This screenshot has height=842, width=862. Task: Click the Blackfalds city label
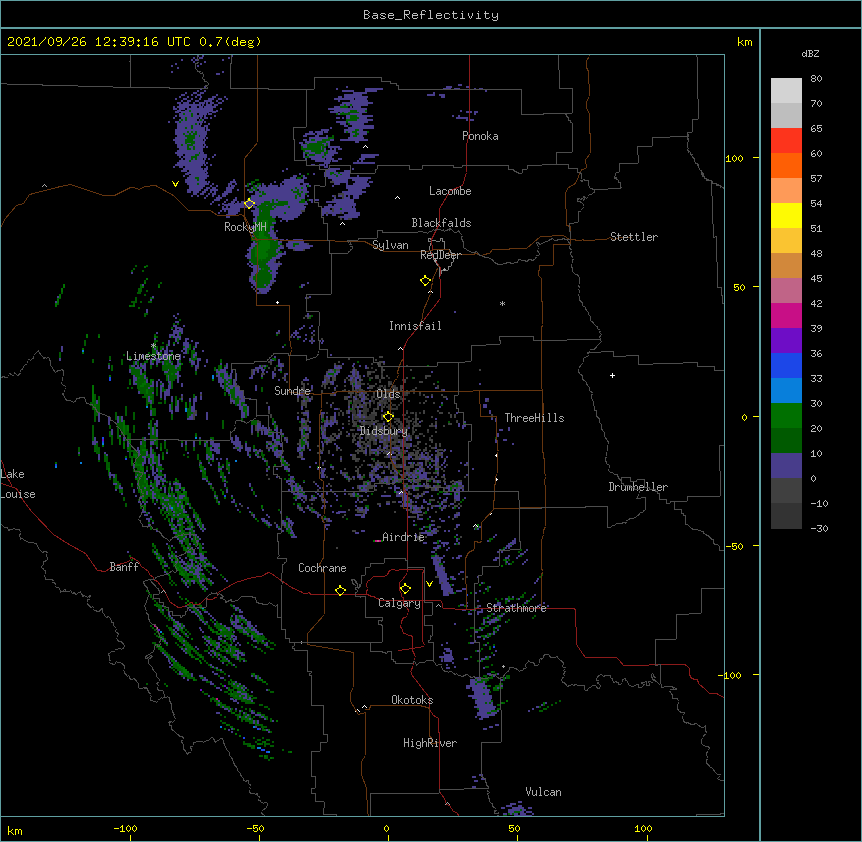coord(441,223)
